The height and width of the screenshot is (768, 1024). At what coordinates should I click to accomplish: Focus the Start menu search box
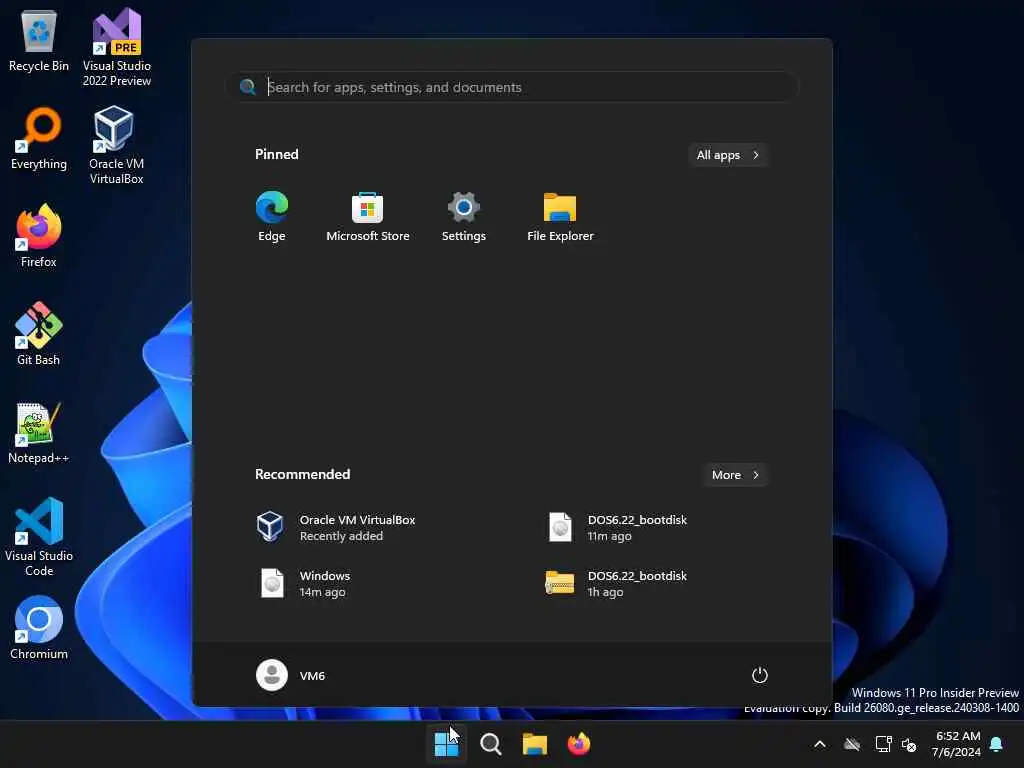(513, 87)
